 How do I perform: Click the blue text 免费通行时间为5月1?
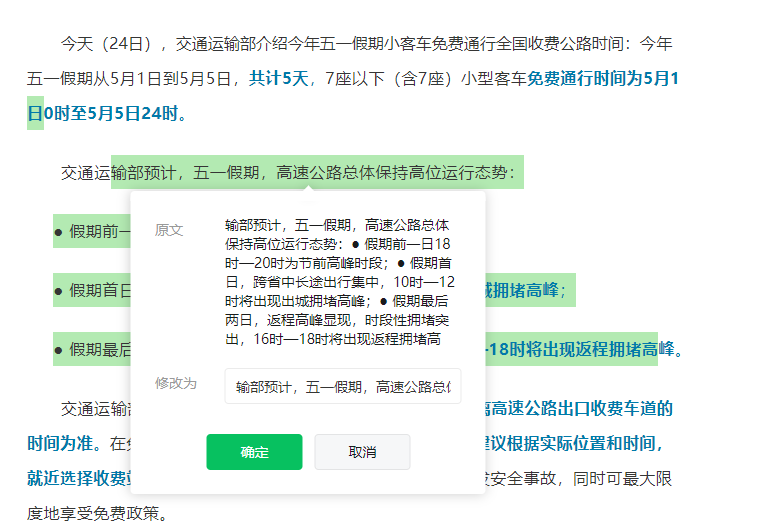click(x=603, y=78)
